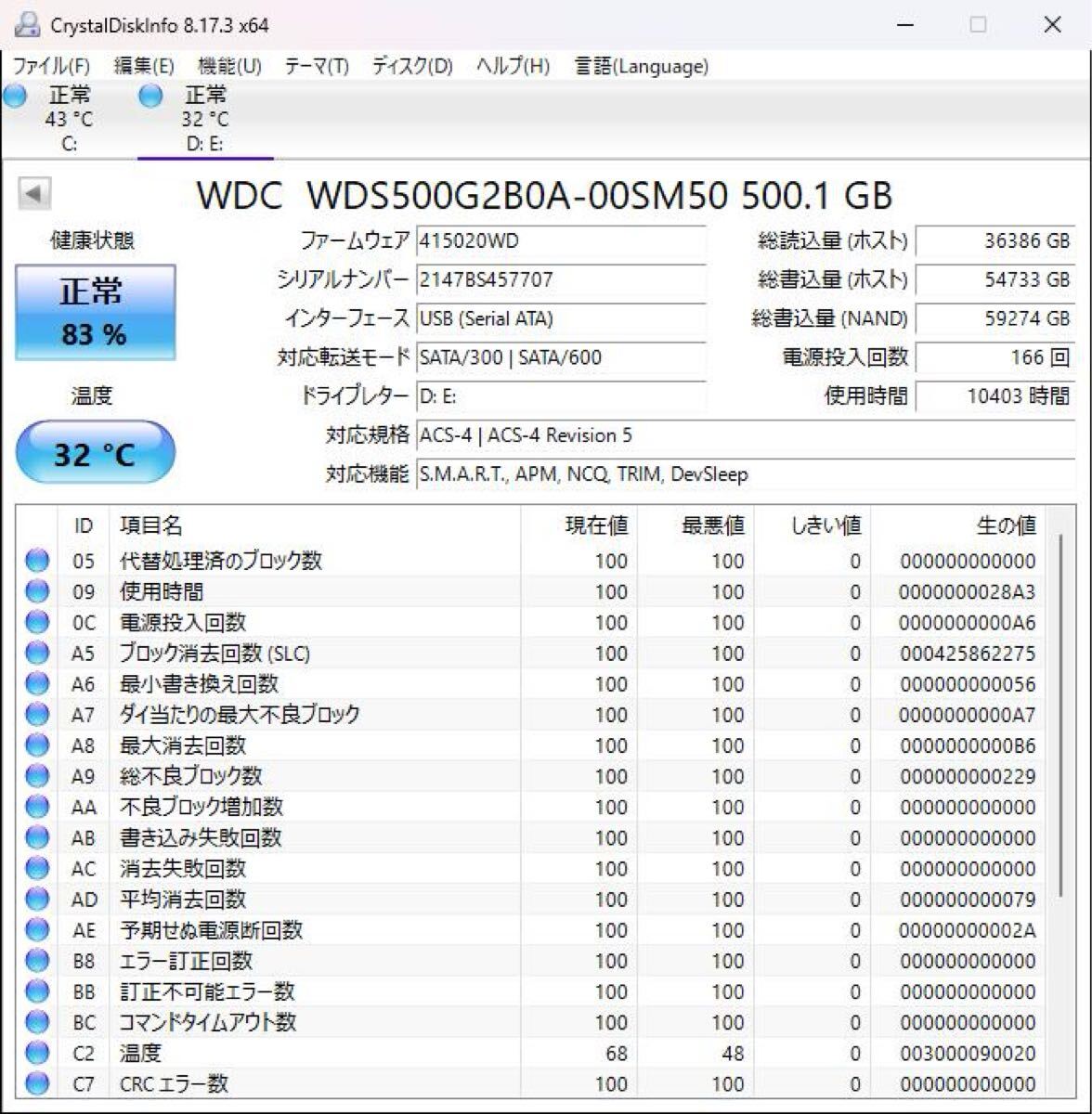Select the row 予期せぬ電源断回数
The image size is (1092, 1114).
[531, 930]
